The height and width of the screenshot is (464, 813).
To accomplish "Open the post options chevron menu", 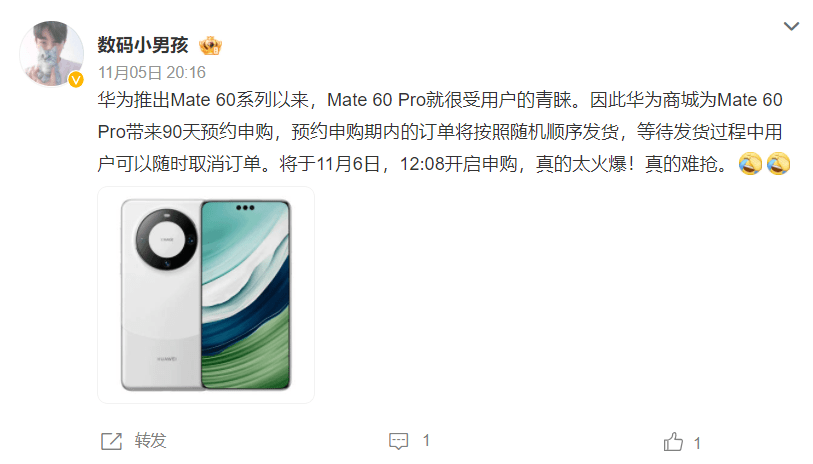I will [x=791, y=26].
